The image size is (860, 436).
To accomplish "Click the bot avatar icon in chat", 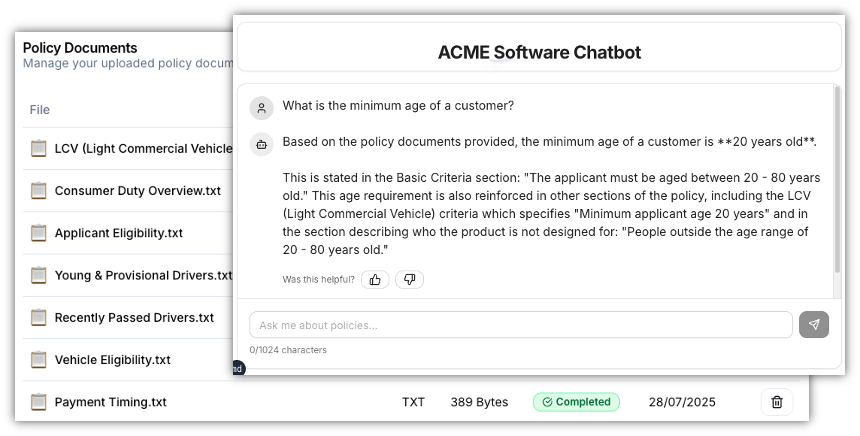I will pyautogui.click(x=262, y=144).
